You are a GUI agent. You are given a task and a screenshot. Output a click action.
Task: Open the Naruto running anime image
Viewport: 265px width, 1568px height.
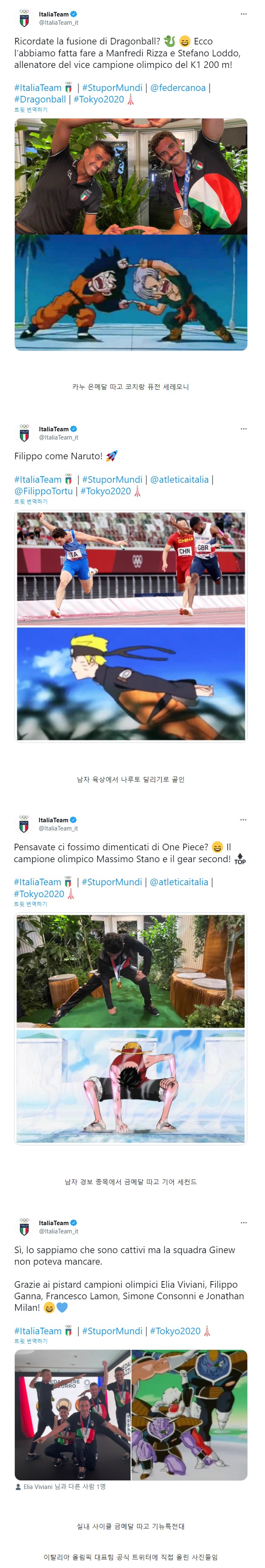coord(131,684)
